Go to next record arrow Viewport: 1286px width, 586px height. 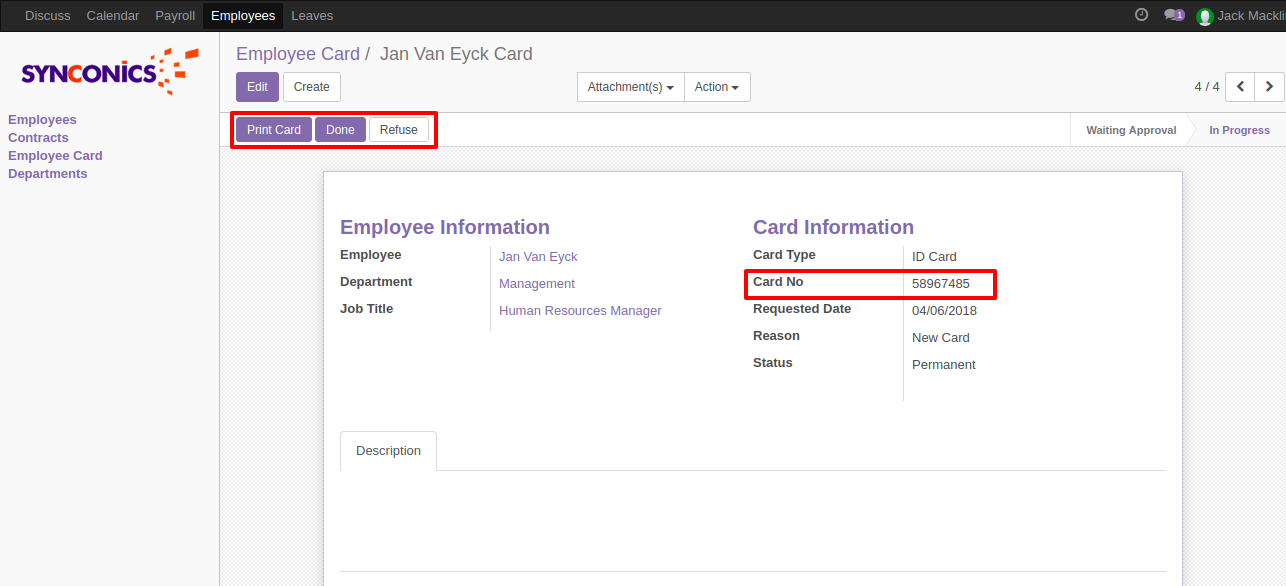point(1269,87)
